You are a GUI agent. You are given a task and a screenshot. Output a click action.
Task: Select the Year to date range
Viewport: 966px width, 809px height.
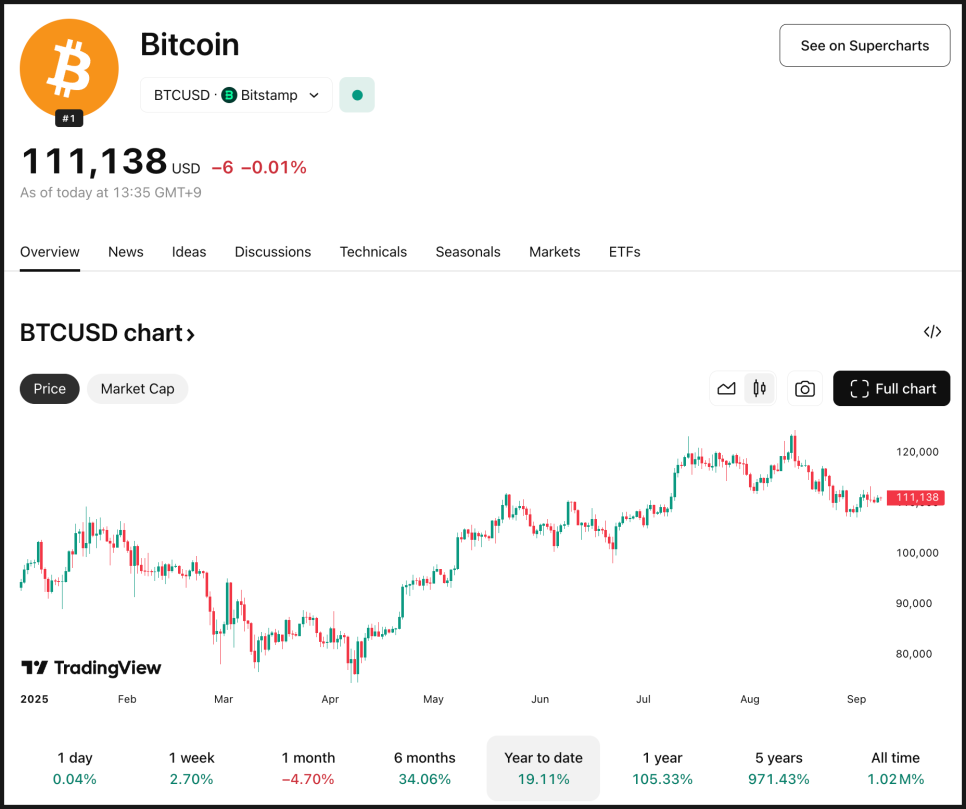click(543, 768)
